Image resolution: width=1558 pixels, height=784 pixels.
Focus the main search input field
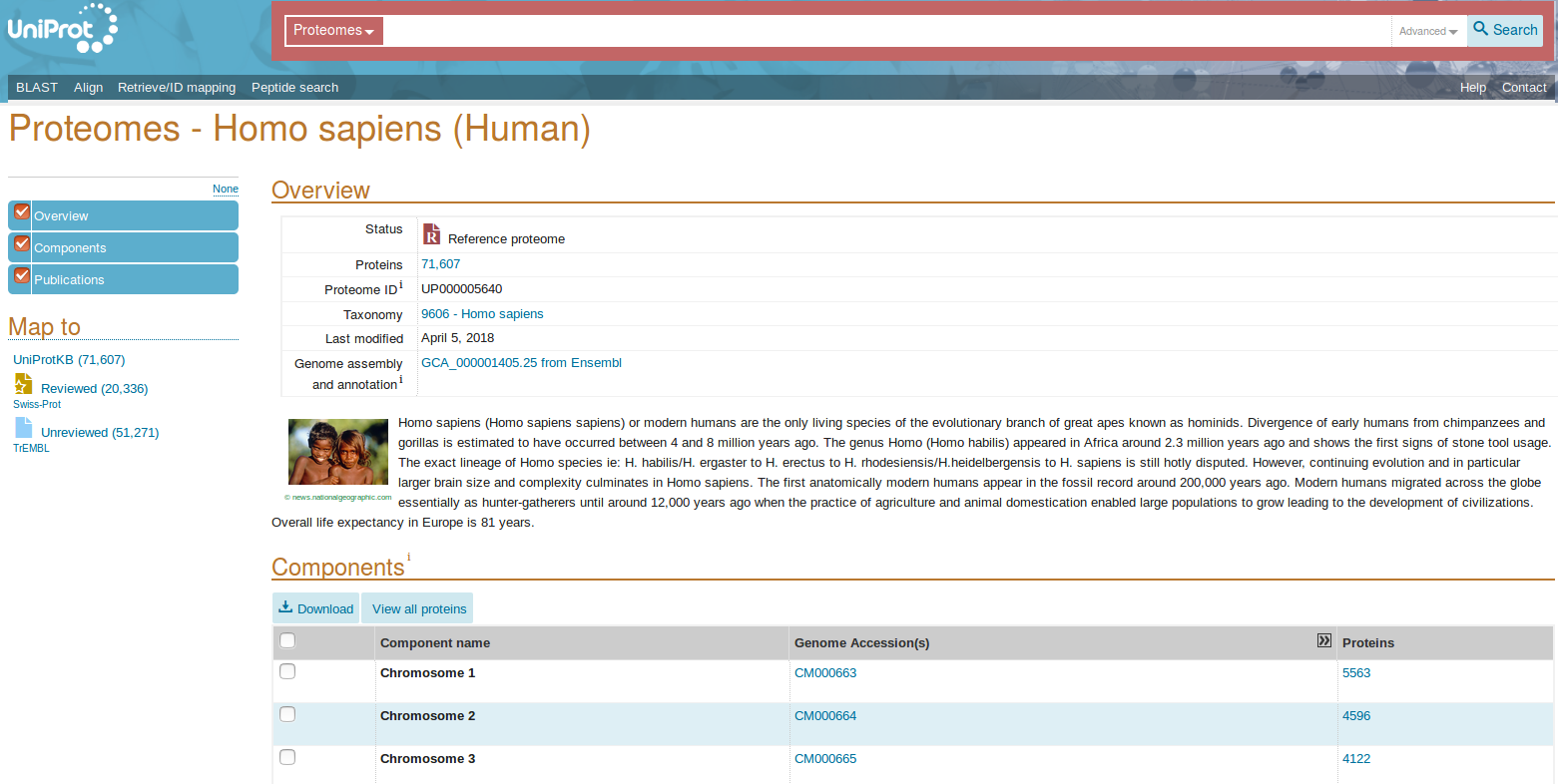[887, 31]
